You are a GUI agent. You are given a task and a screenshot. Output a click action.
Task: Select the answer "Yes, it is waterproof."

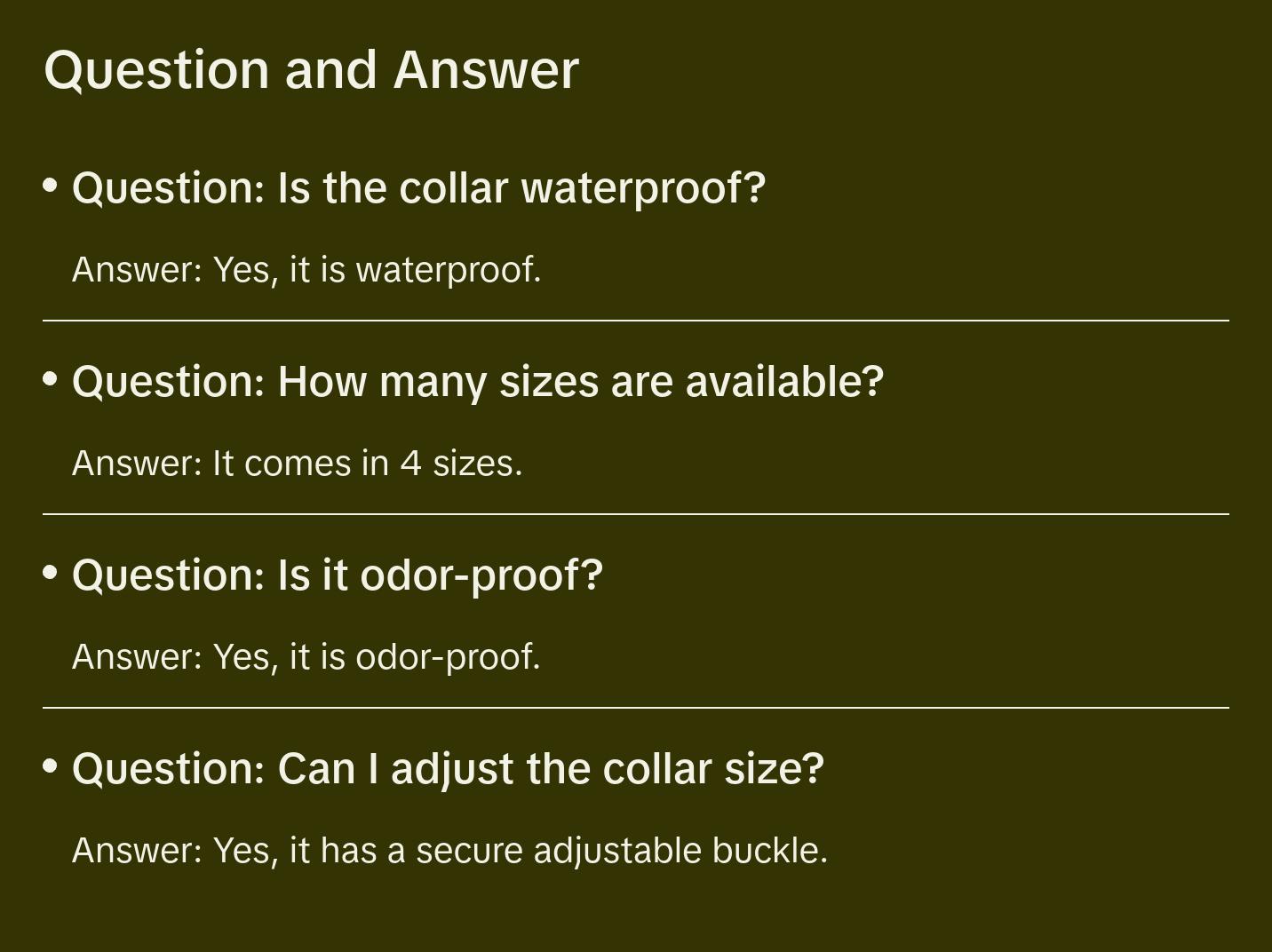coord(306,270)
